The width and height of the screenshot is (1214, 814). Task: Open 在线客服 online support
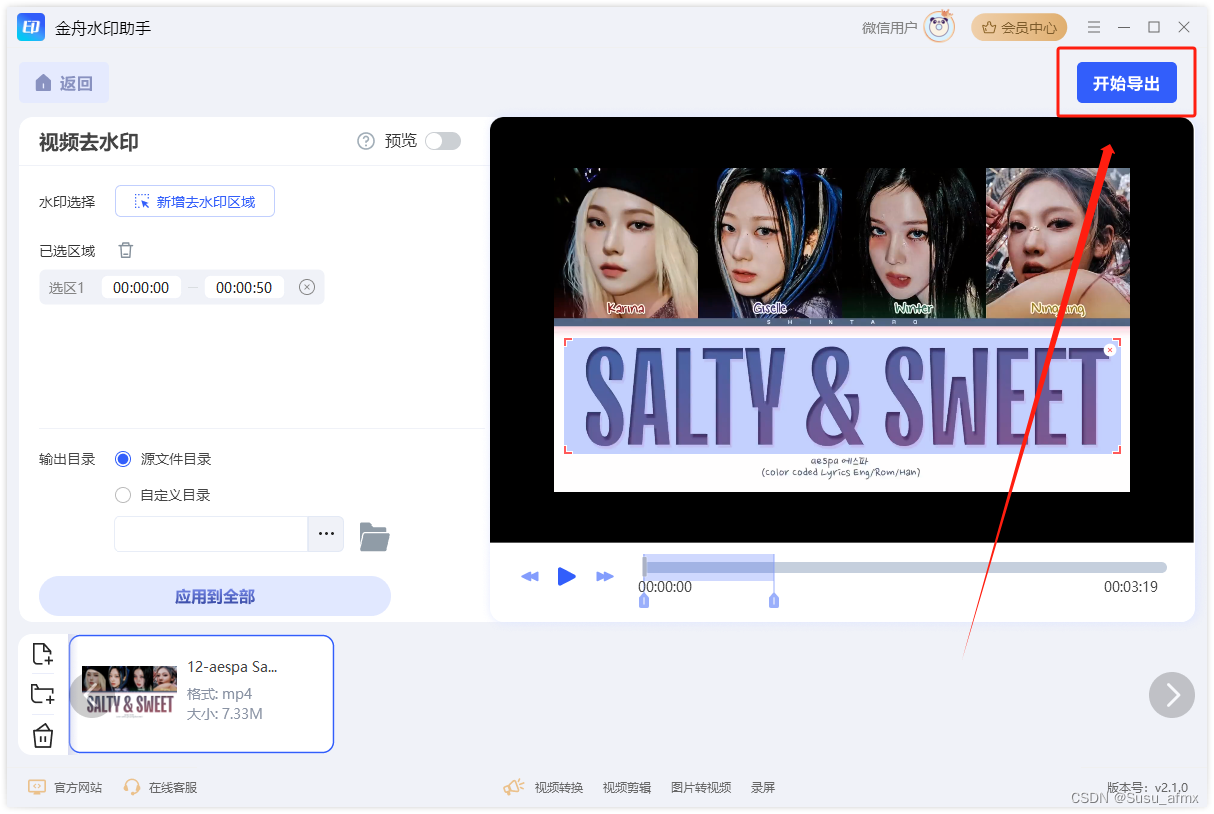(x=160, y=788)
